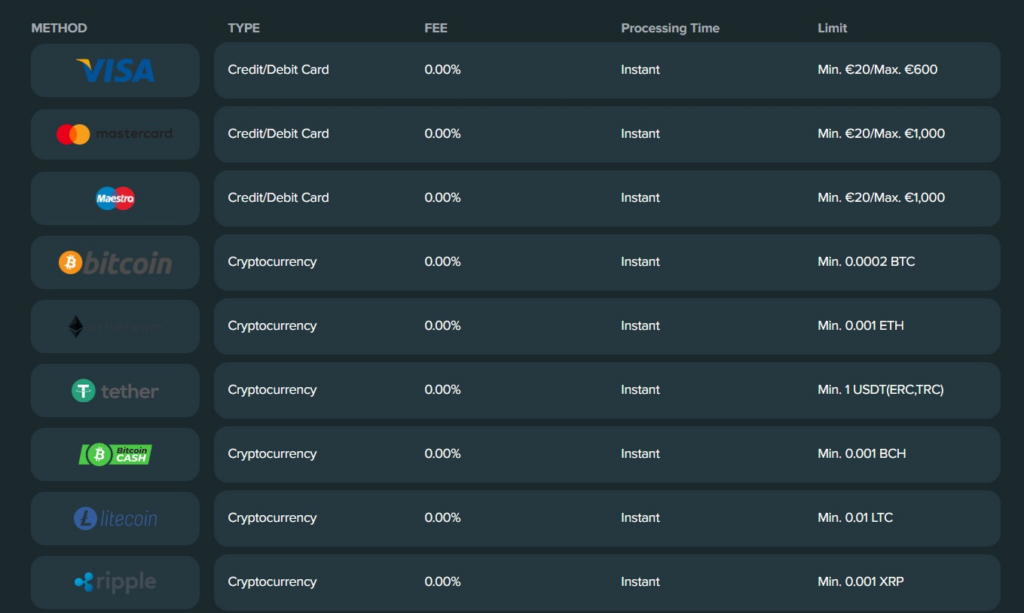Viewport: 1024px width, 613px height.
Task: Pick the Bitcoin payment logo
Action: tap(115, 262)
